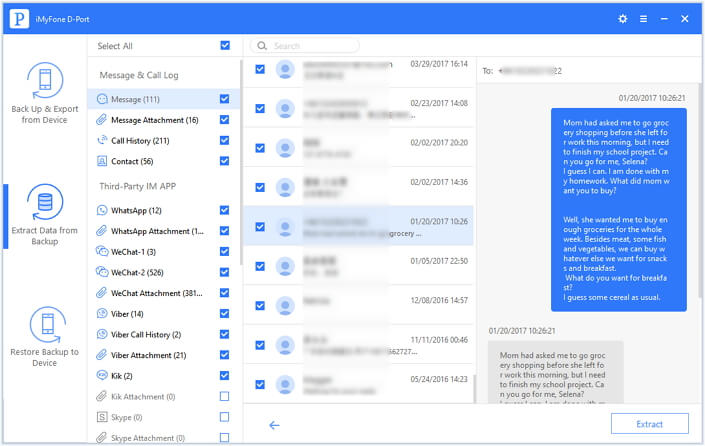The width and height of the screenshot is (705, 446).
Task: Click the Viber Call History icon
Action: click(102, 334)
